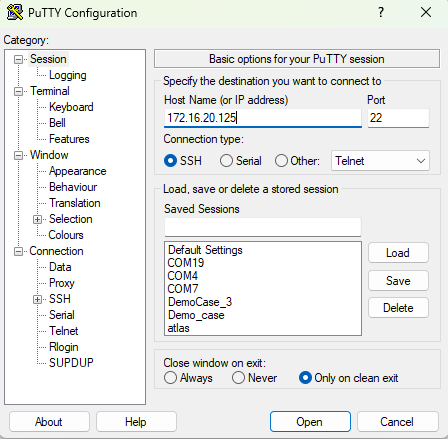The image size is (448, 439).
Task: Collapse the Window tree node
Action: click(18, 156)
